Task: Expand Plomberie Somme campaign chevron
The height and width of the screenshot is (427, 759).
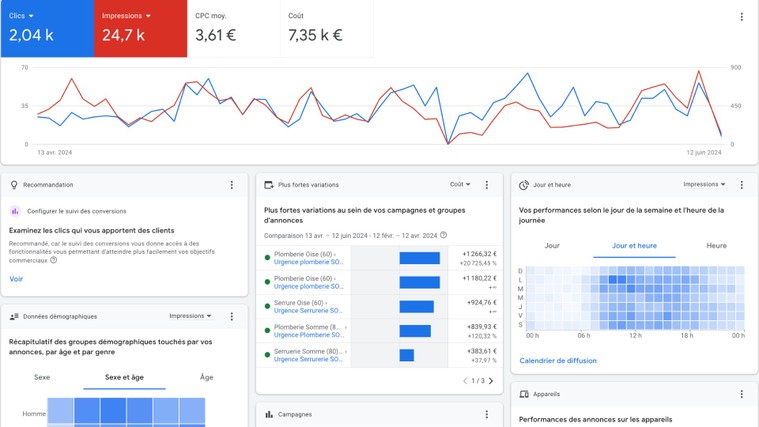Action: (346, 327)
